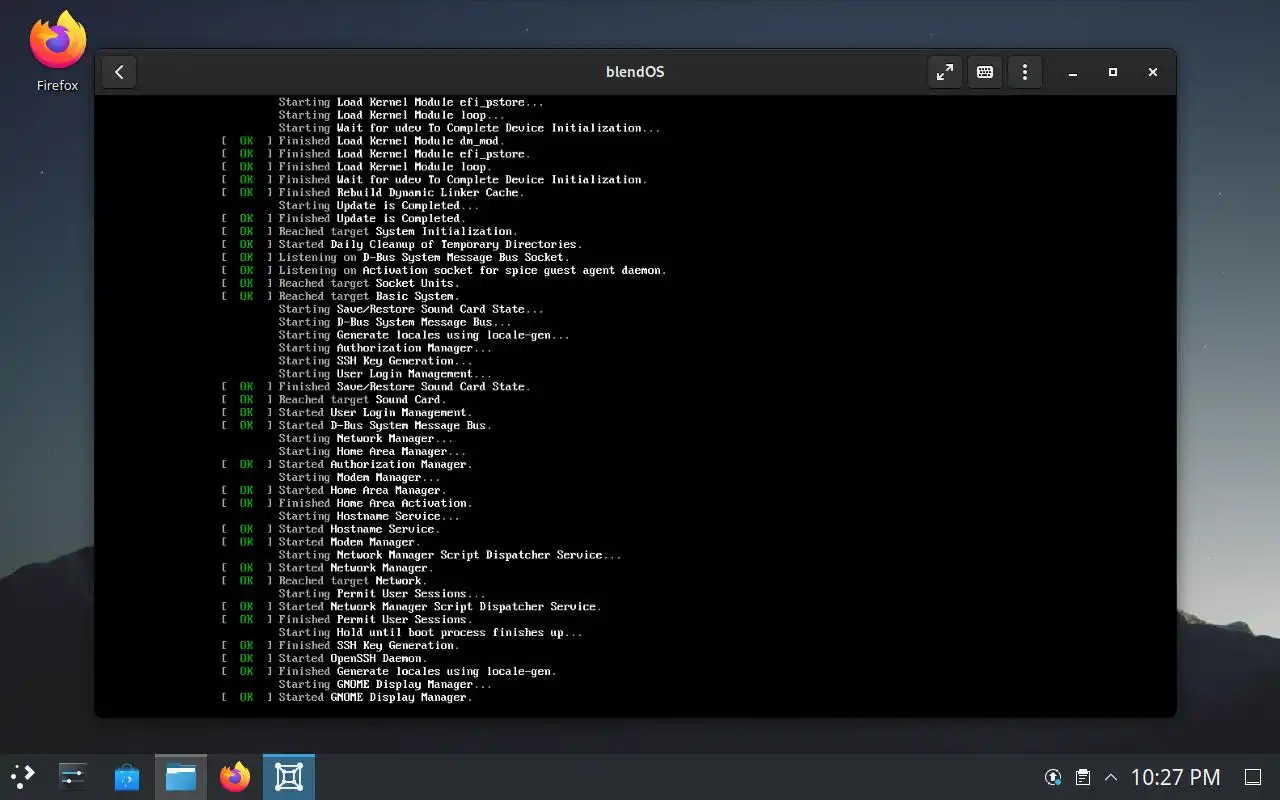Viewport: 1280px width, 800px height.
Task: Click 'Reached target Basic System' line
Action: tap(340, 296)
